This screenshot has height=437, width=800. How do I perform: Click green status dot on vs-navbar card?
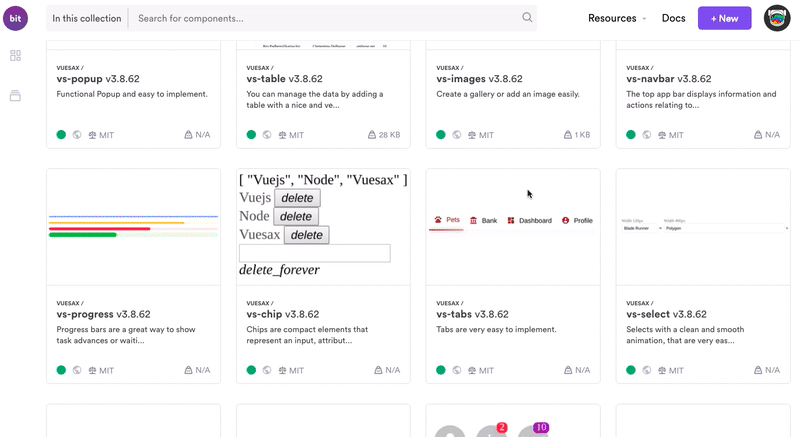[631, 135]
